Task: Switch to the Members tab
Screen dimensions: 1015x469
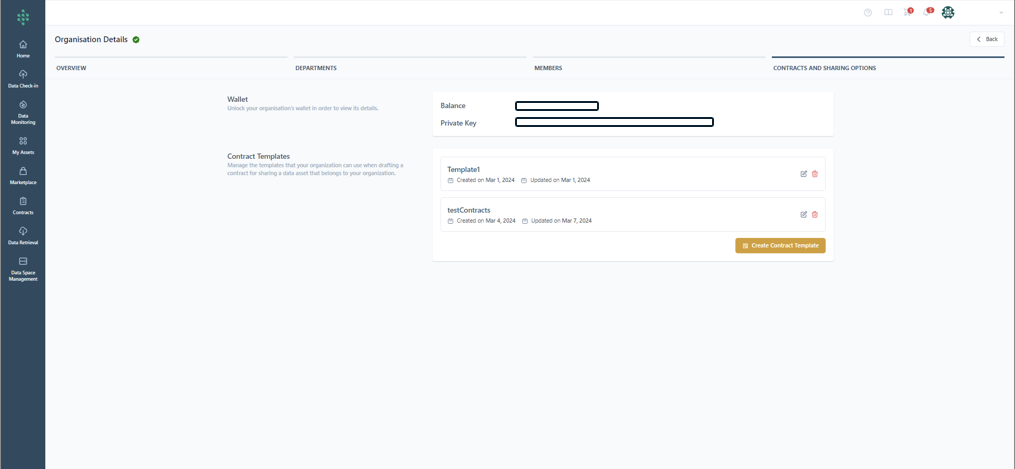Action: [548, 68]
